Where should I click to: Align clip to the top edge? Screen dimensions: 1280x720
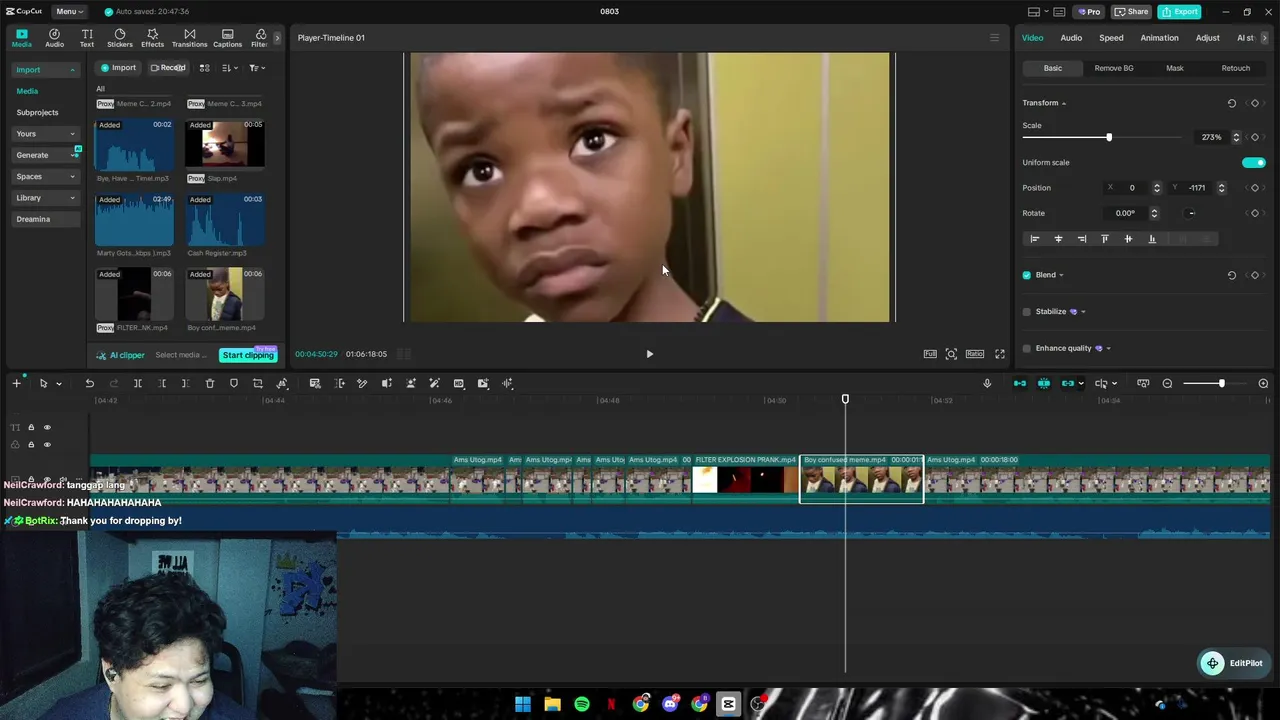[x=1105, y=239]
